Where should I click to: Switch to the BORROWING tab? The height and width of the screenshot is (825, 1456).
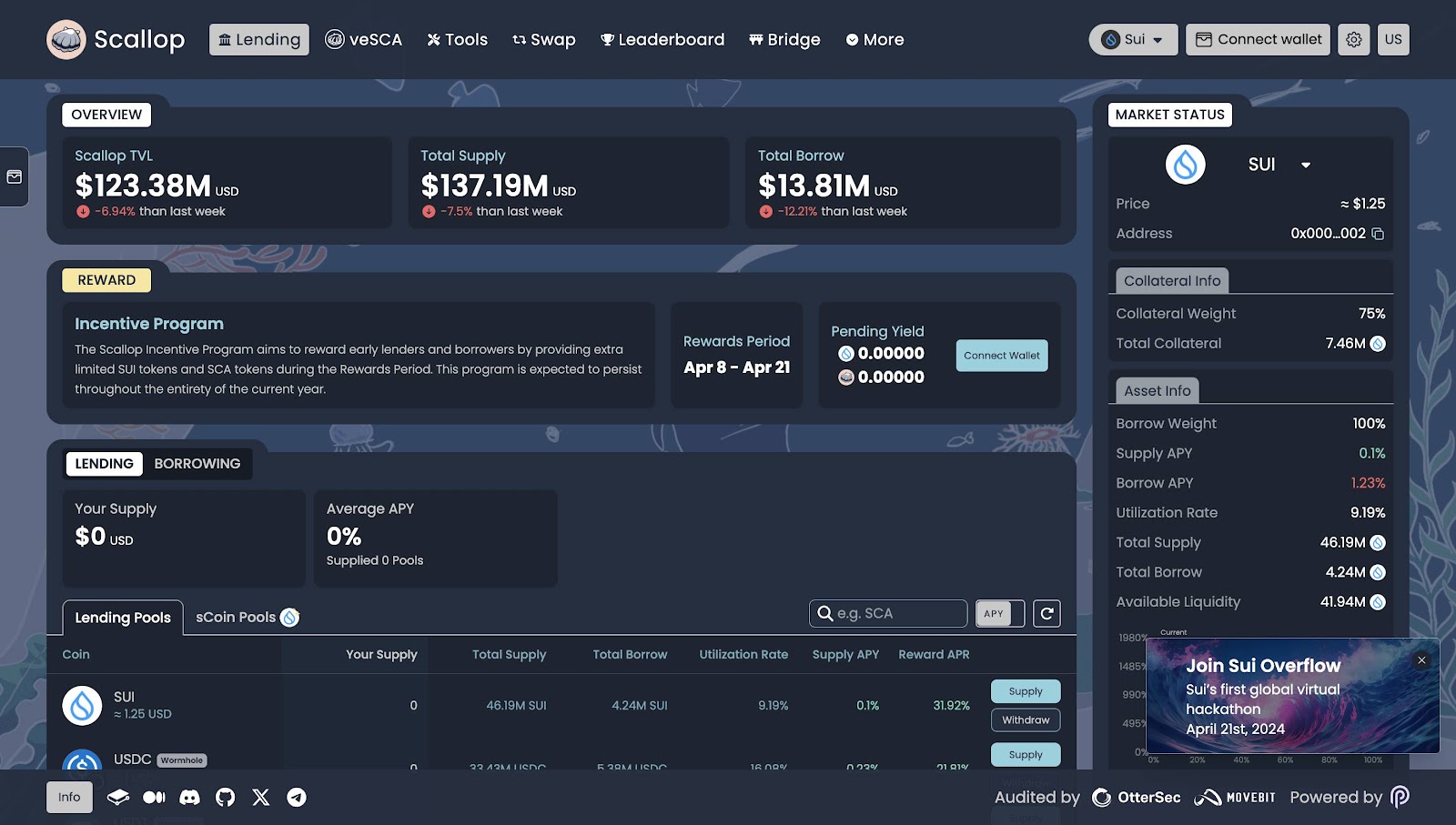[197, 464]
